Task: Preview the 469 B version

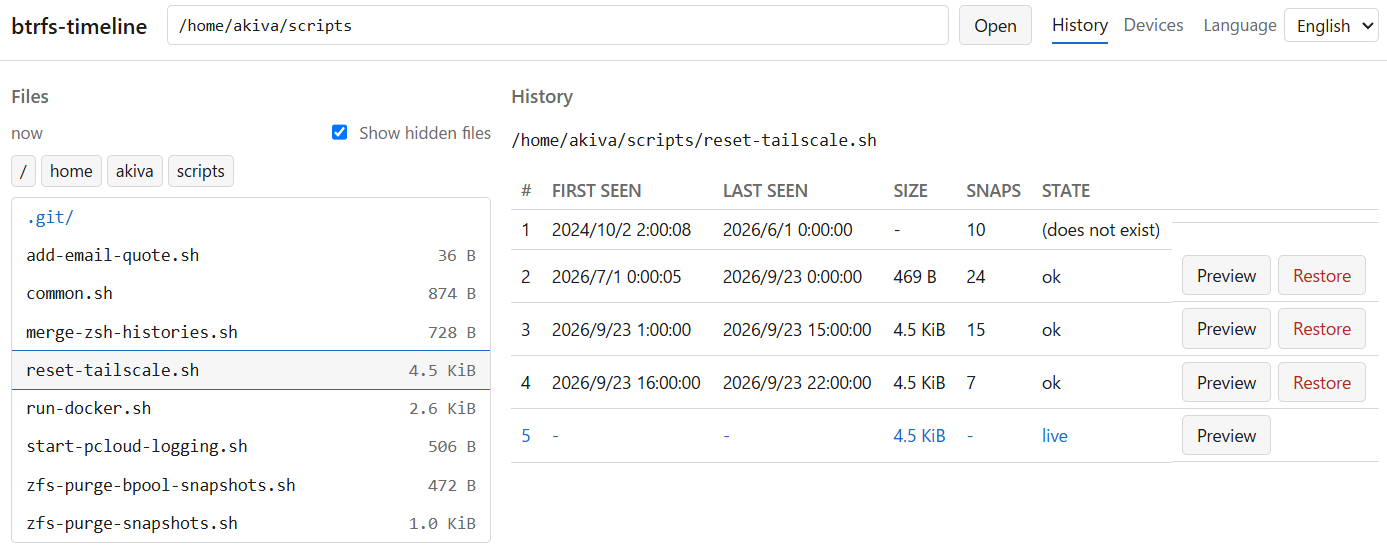Action: point(1226,276)
